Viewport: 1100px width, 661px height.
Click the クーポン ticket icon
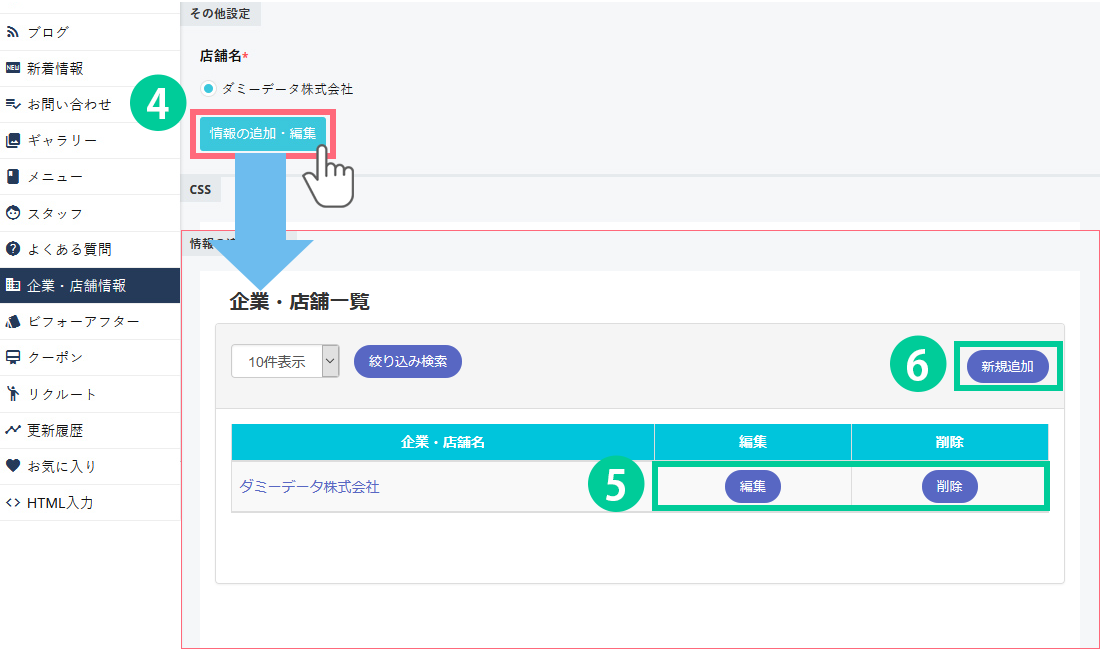tap(13, 357)
